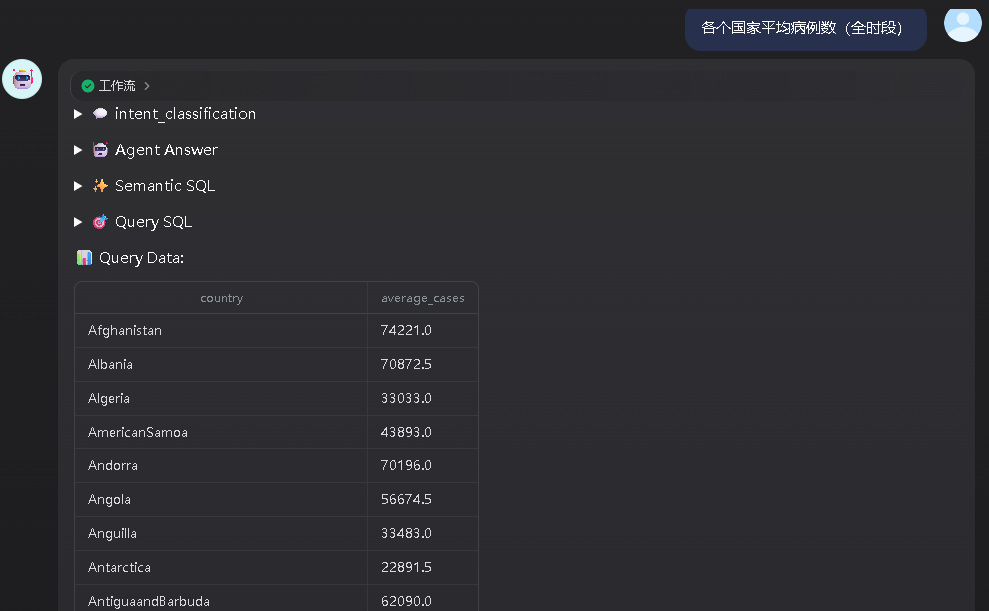The height and width of the screenshot is (611, 989).
Task: Click the green workflow success checkmark
Action: click(x=88, y=86)
